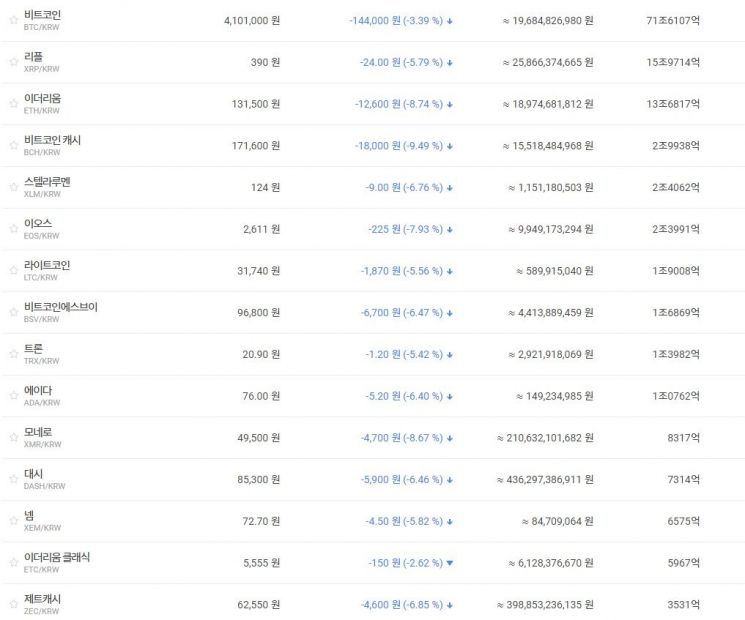
Task: Click the 넴 coin name
Action: pyautogui.click(x=29, y=515)
